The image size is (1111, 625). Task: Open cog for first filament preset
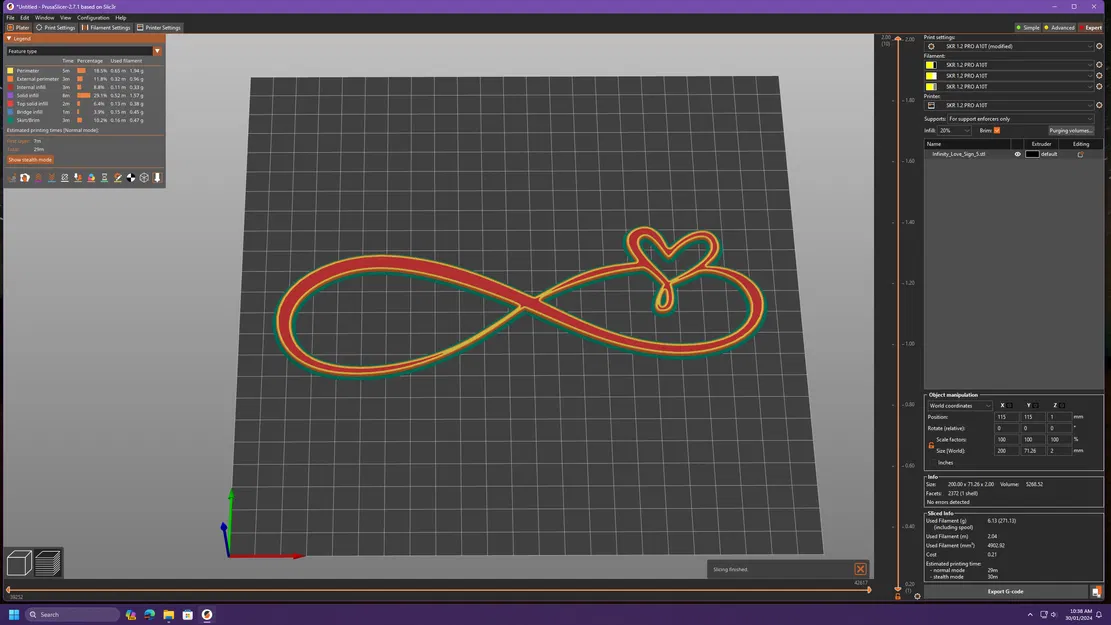pyautogui.click(x=1099, y=64)
